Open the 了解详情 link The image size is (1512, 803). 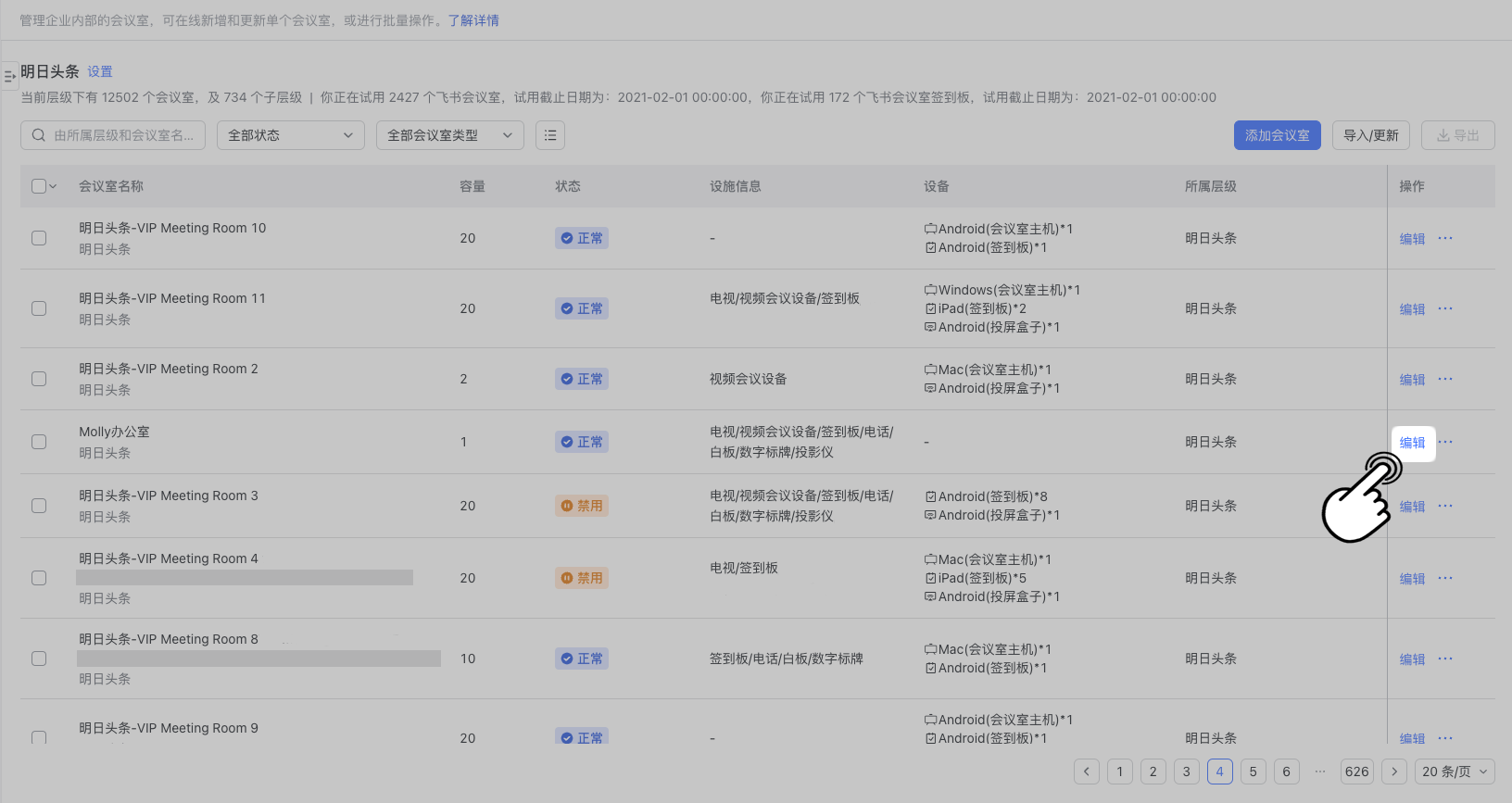coord(473,20)
